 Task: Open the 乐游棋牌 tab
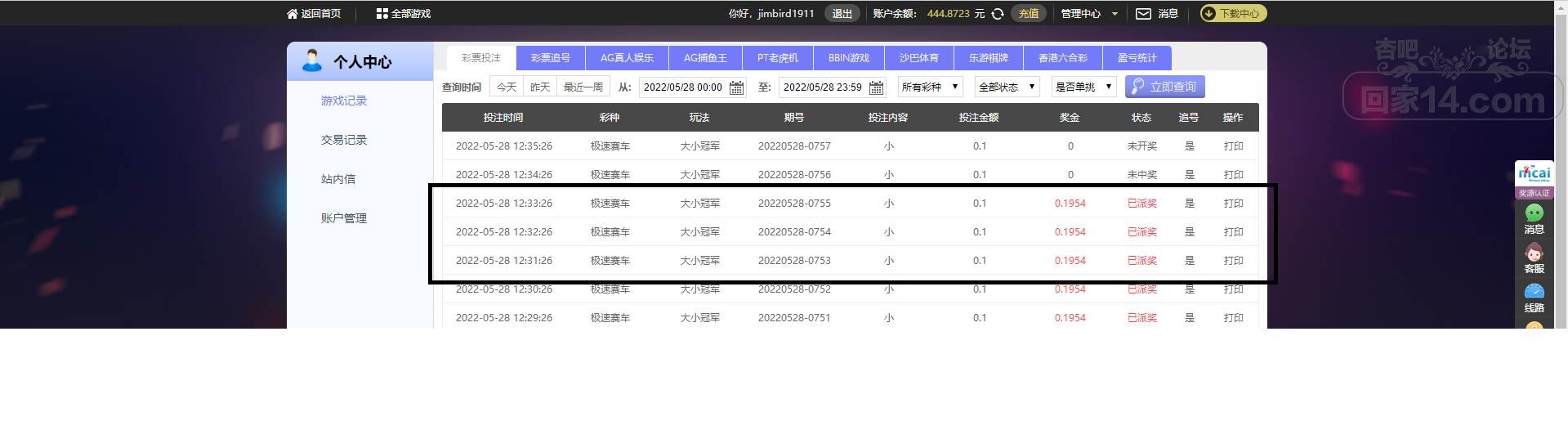coord(989,58)
